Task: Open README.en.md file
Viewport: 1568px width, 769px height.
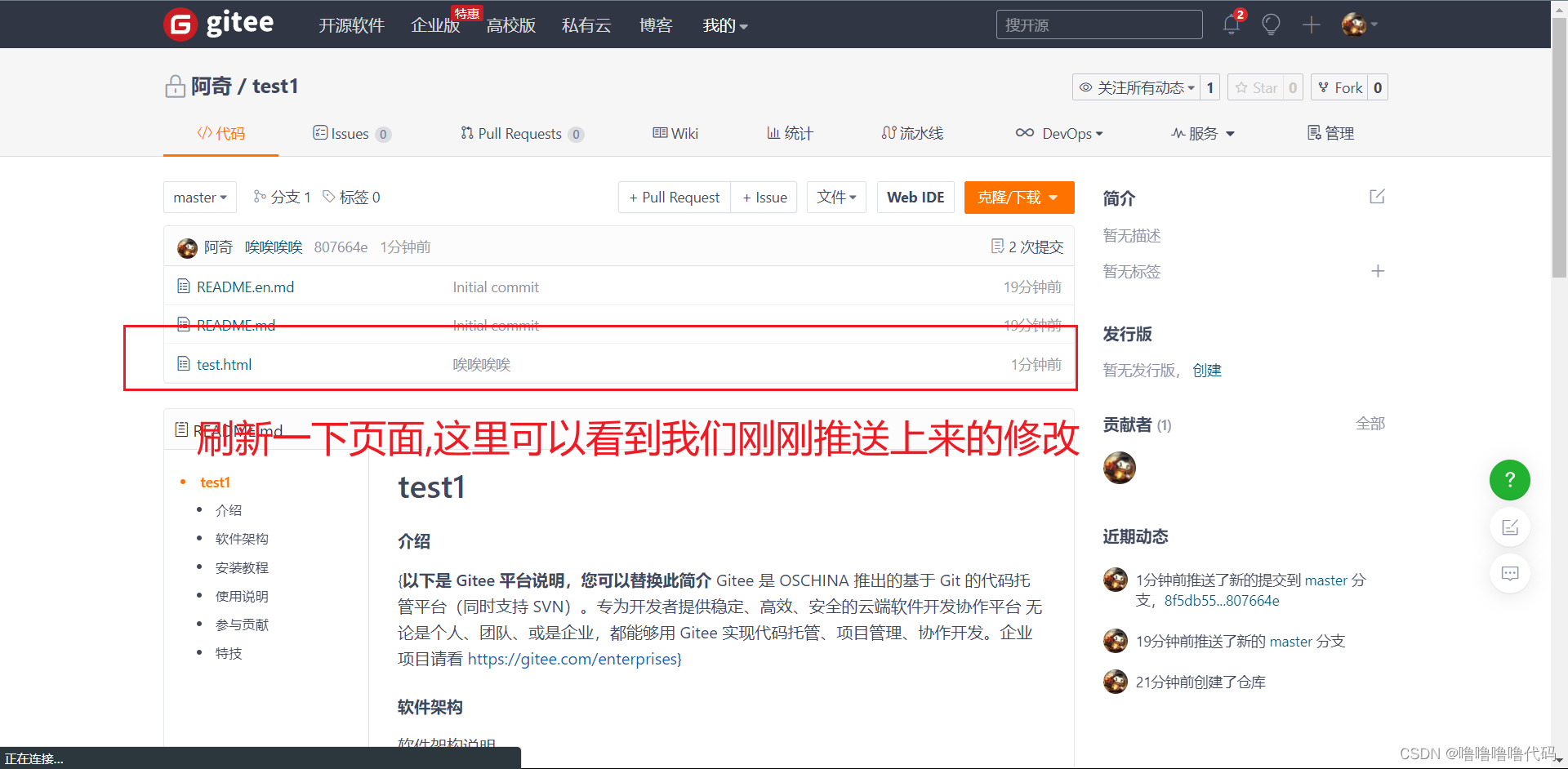Action: [245, 287]
